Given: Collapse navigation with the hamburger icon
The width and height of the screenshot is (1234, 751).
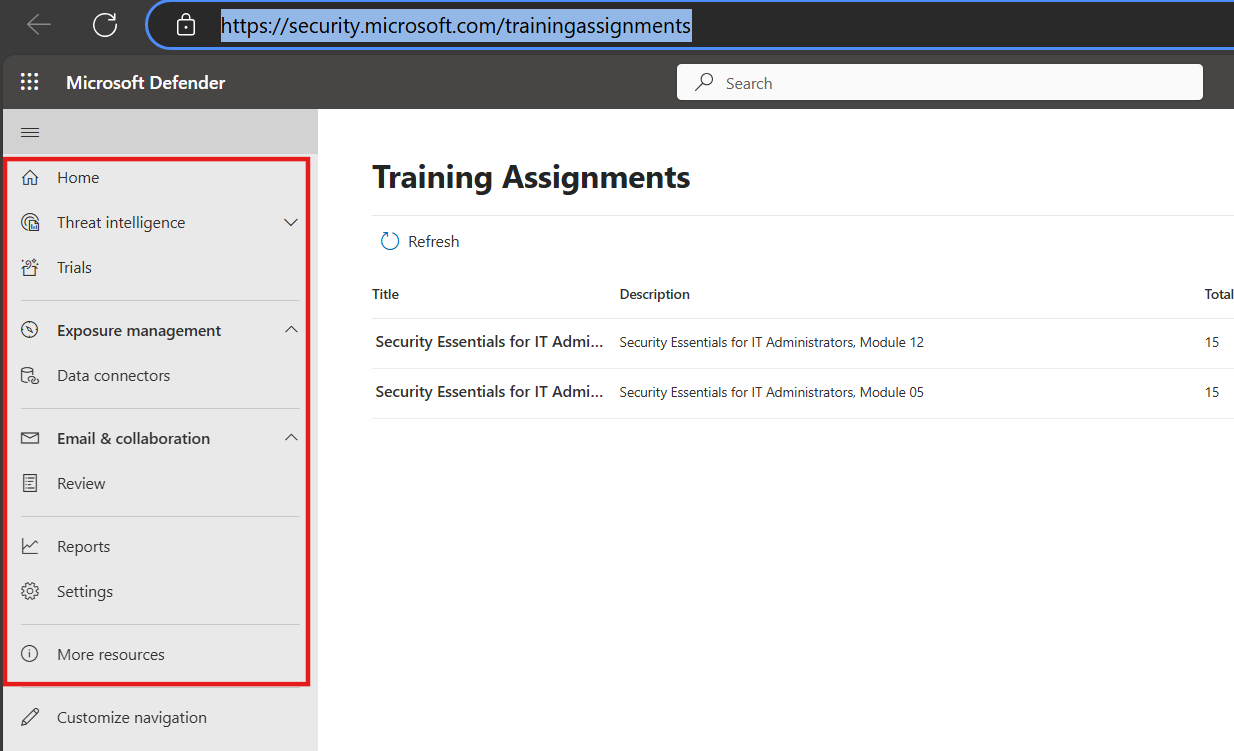Looking at the screenshot, I should pyautogui.click(x=30, y=132).
